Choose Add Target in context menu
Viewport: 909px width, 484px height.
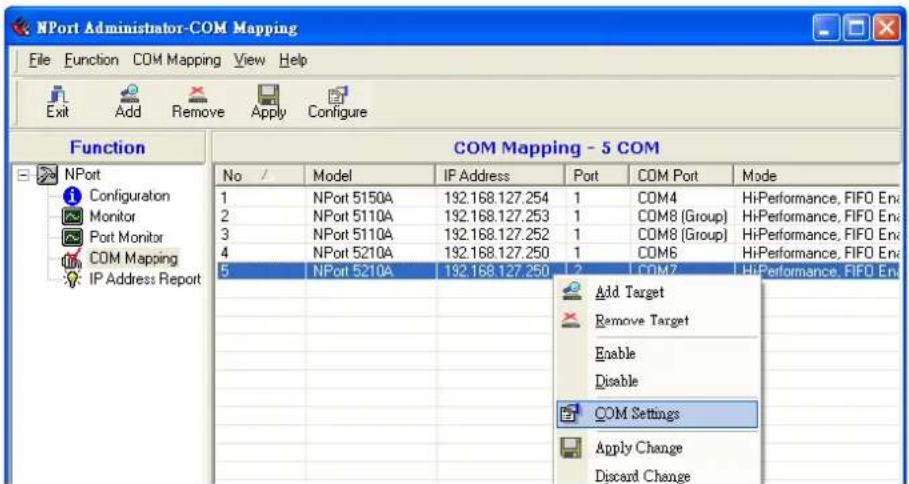(x=629, y=292)
